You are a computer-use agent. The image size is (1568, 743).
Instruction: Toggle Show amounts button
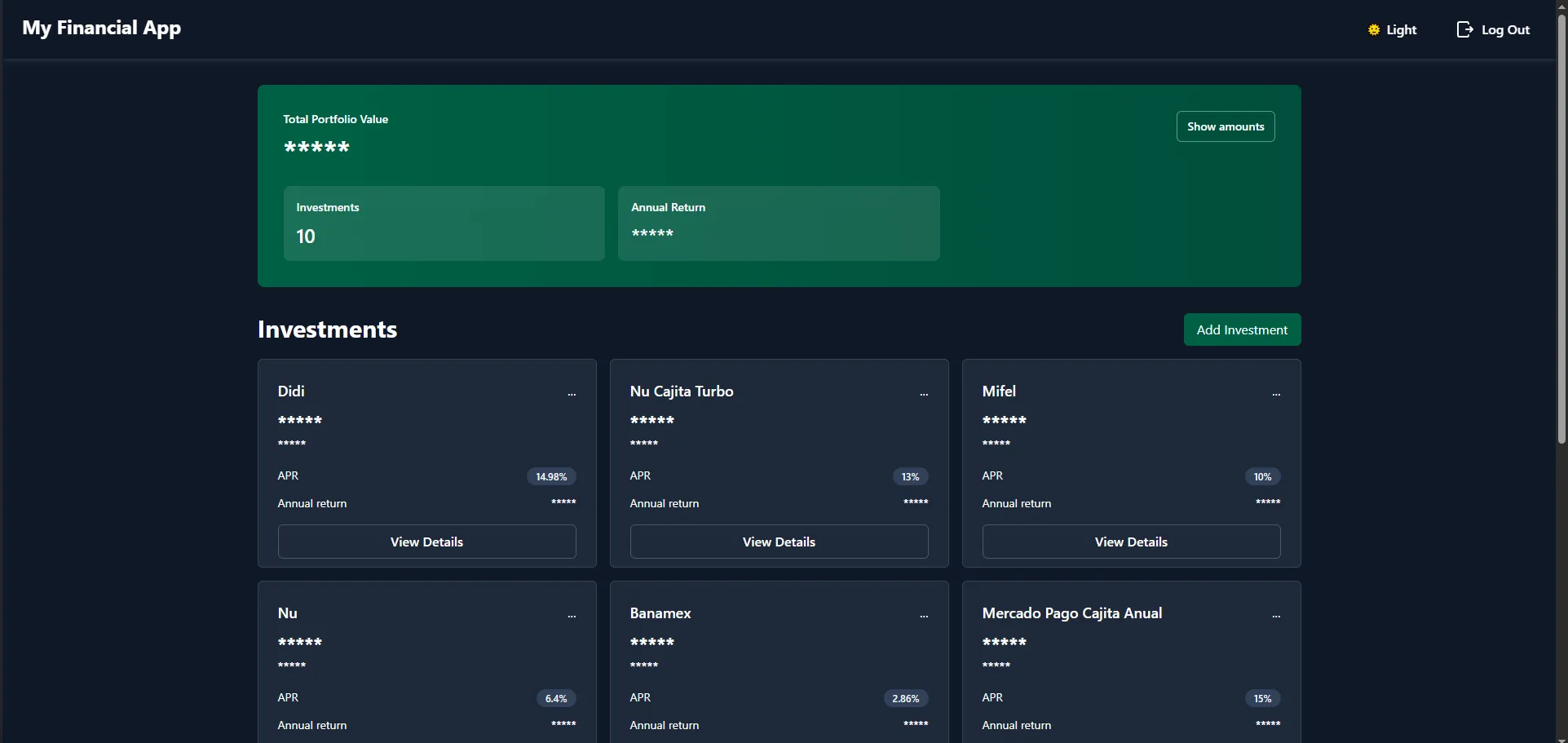1226,126
